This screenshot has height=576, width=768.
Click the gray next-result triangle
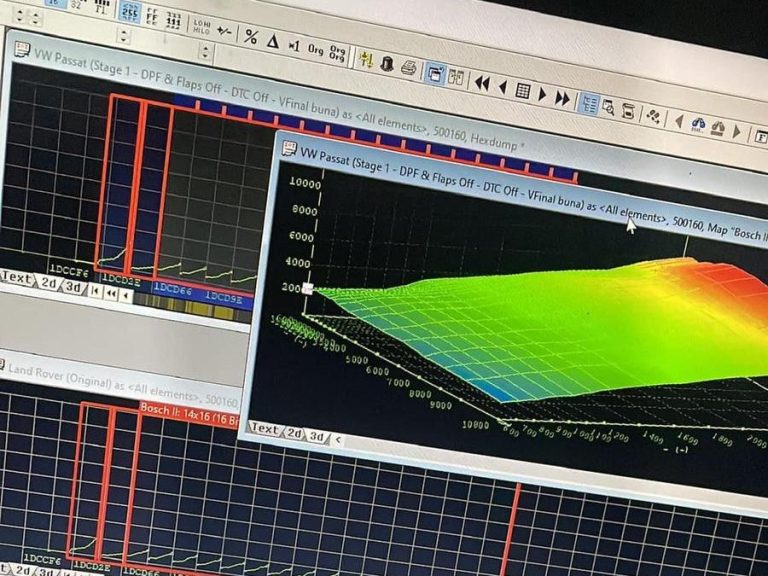point(737,131)
